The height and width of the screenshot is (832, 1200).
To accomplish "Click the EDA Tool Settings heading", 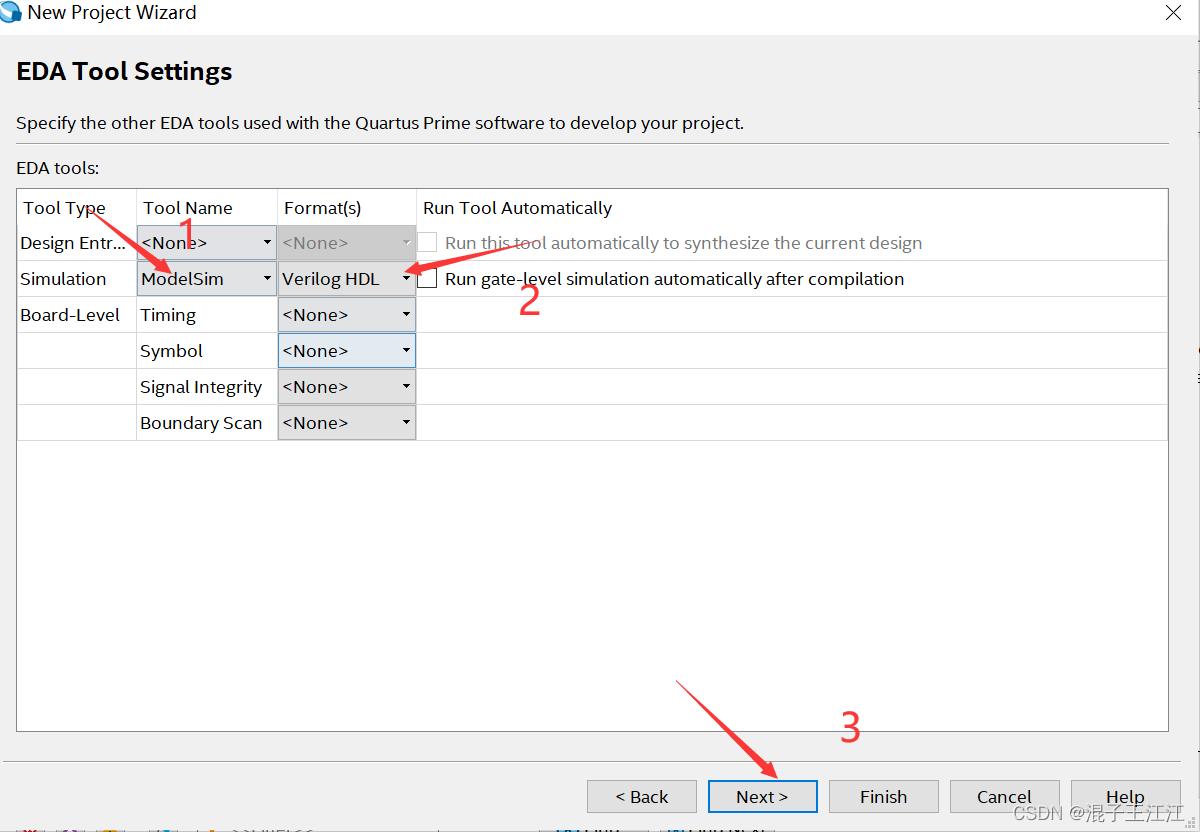I will tap(124, 72).
